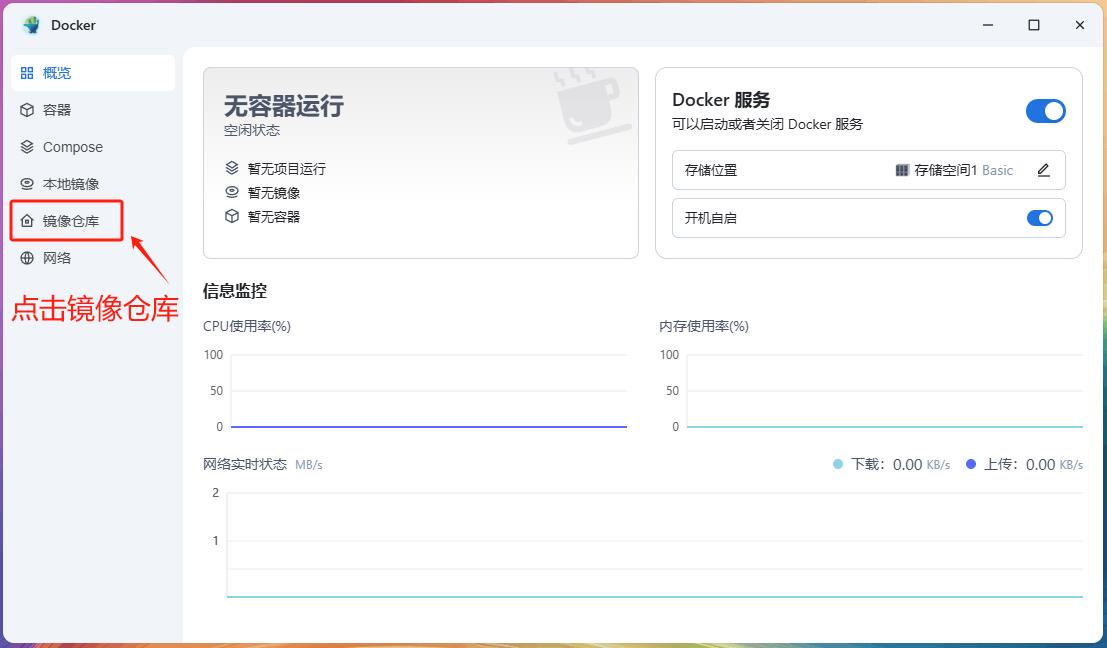The image size is (1107, 648).
Task: Click the 暂无容器 status line
Action: [x=274, y=216]
